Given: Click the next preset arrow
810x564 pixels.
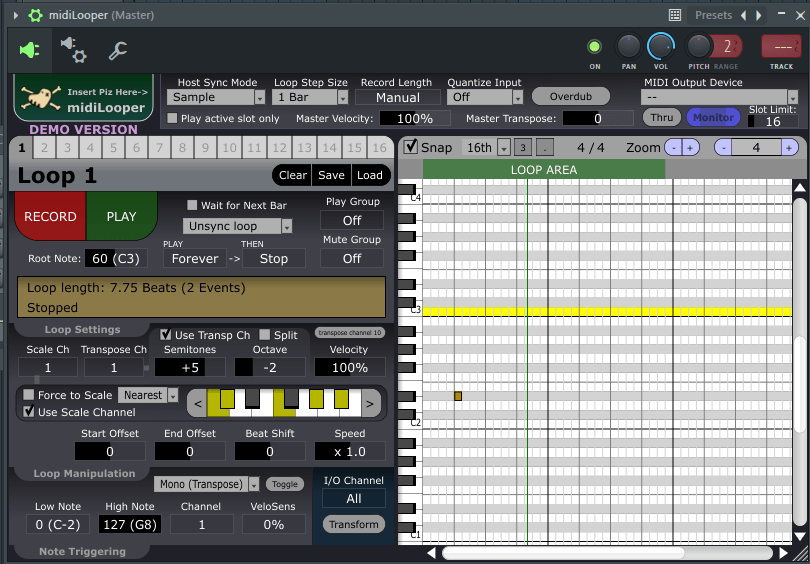Looking at the screenshot, I should 760,15.
